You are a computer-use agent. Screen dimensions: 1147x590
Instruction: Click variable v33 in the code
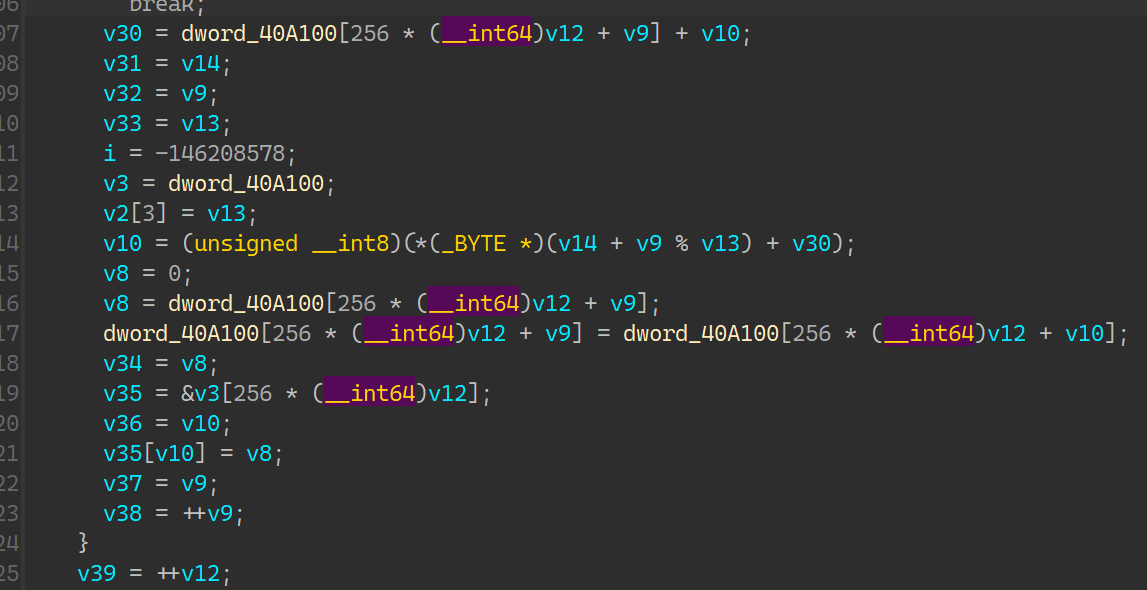[x=123, y=124]
